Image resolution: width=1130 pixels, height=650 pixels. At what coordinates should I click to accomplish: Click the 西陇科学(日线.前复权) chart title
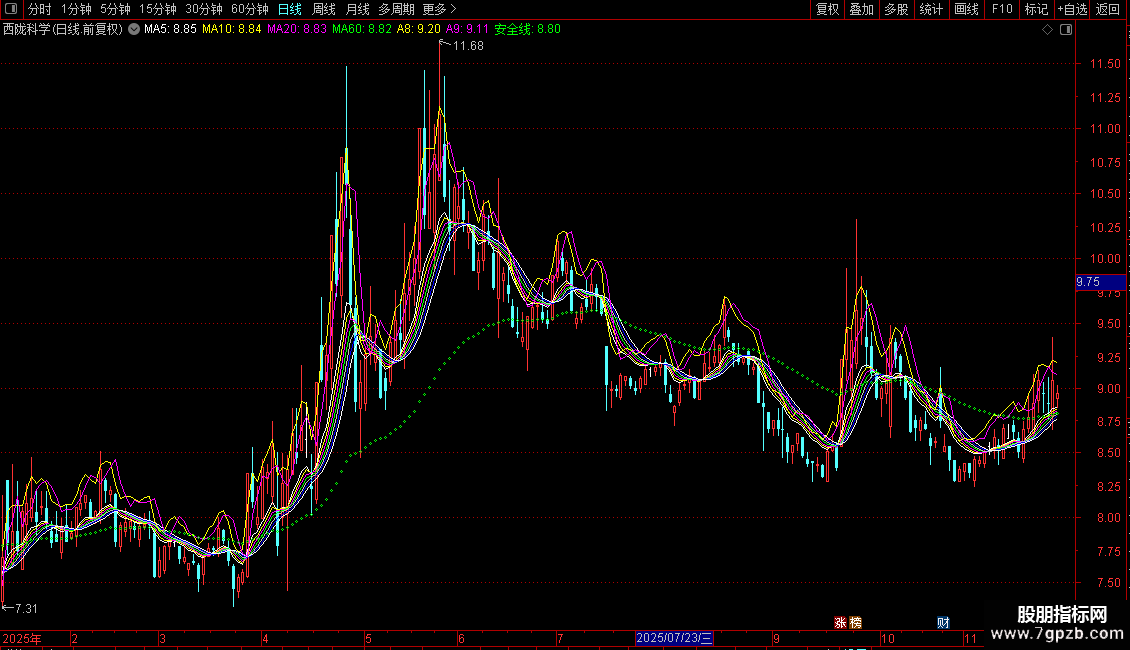coord(63,29)
